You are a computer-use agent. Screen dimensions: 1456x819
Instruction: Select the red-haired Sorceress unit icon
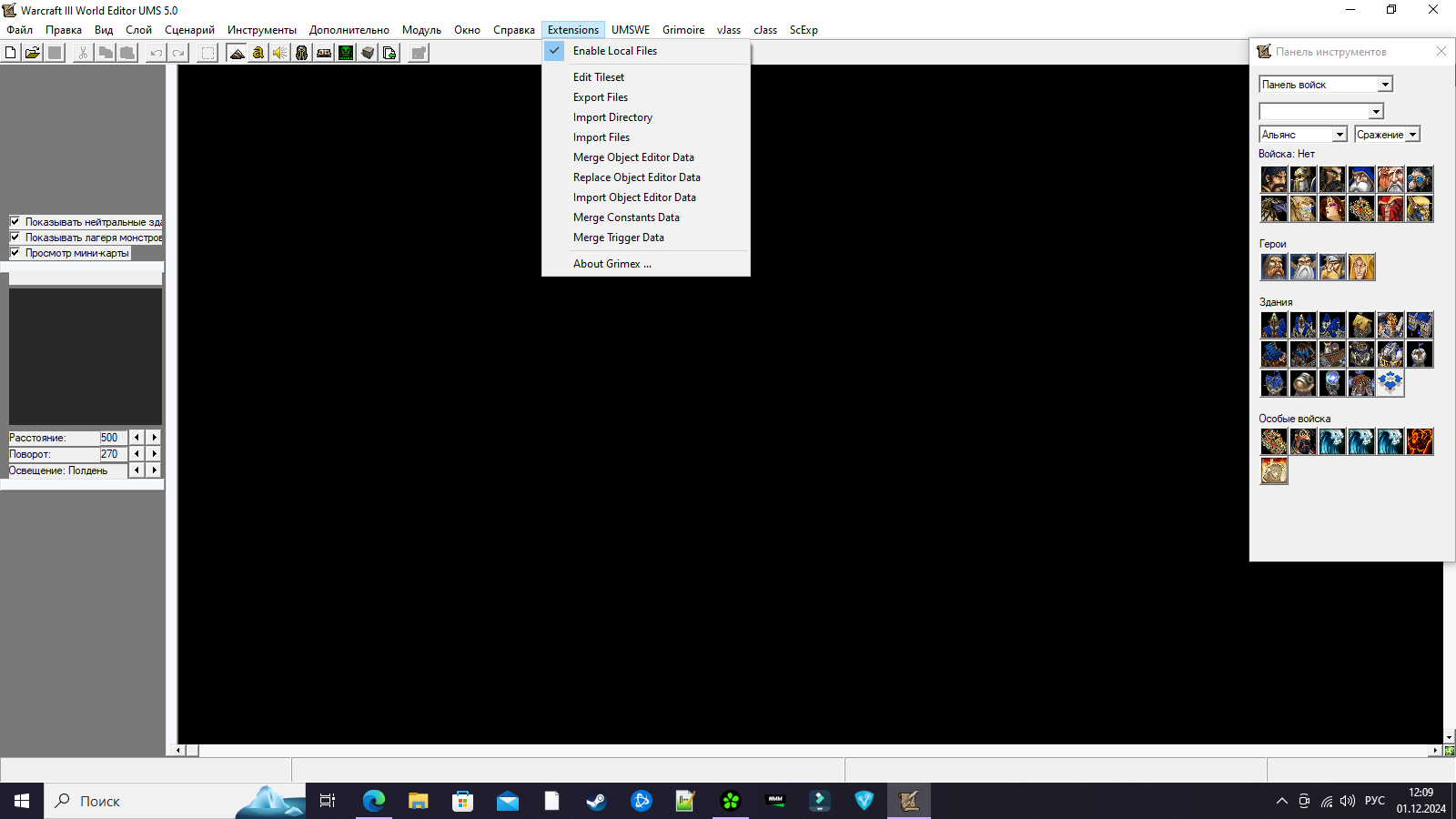[1332, 208]
